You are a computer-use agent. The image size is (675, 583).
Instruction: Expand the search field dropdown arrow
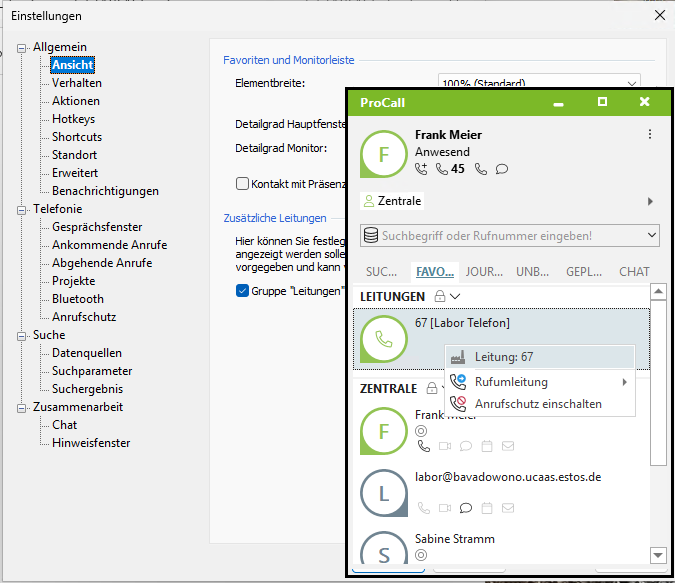[652, 235]
